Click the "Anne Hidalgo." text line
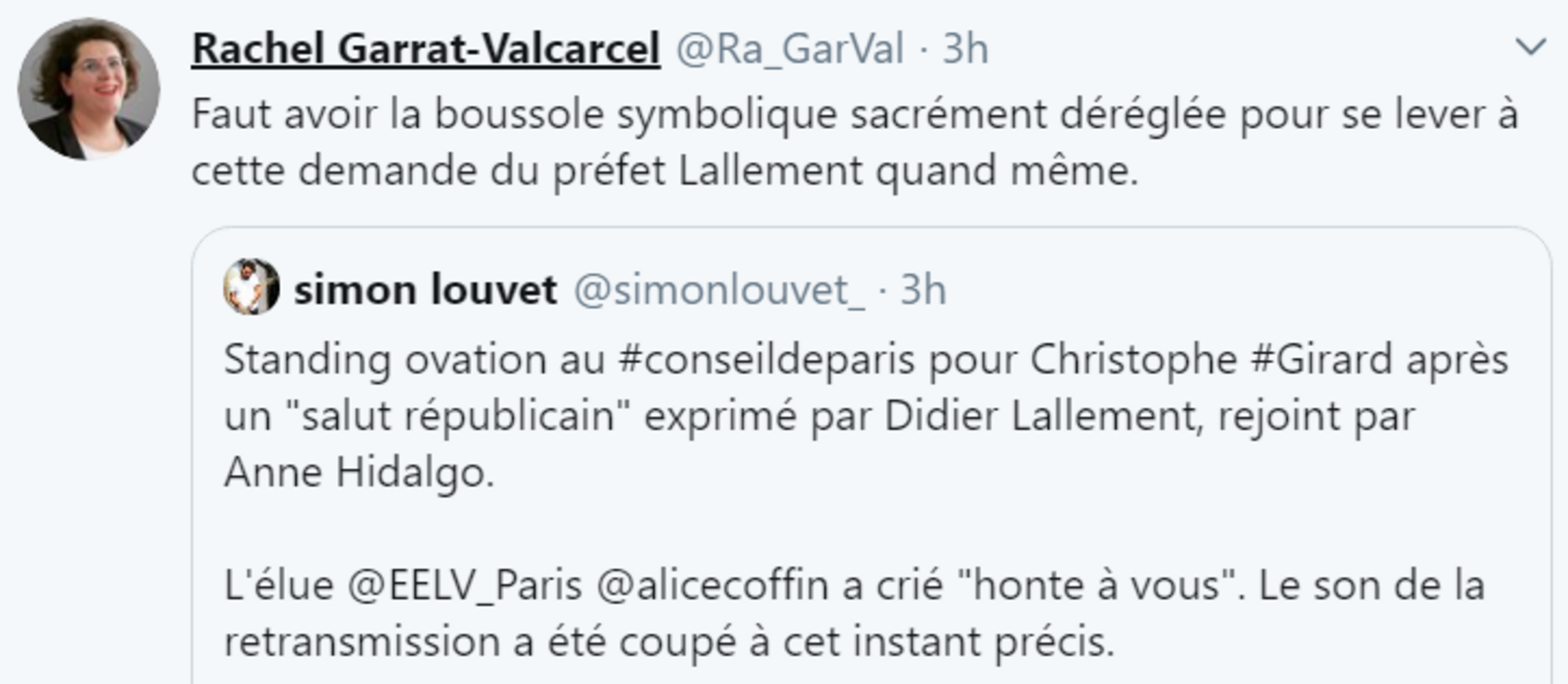 click(359, 472)
